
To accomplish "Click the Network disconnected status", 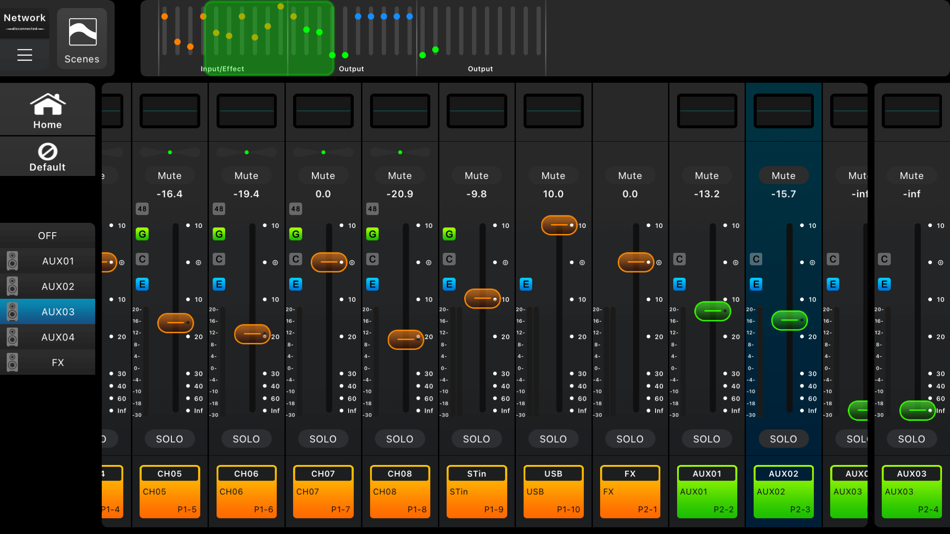I will [24, 21].
